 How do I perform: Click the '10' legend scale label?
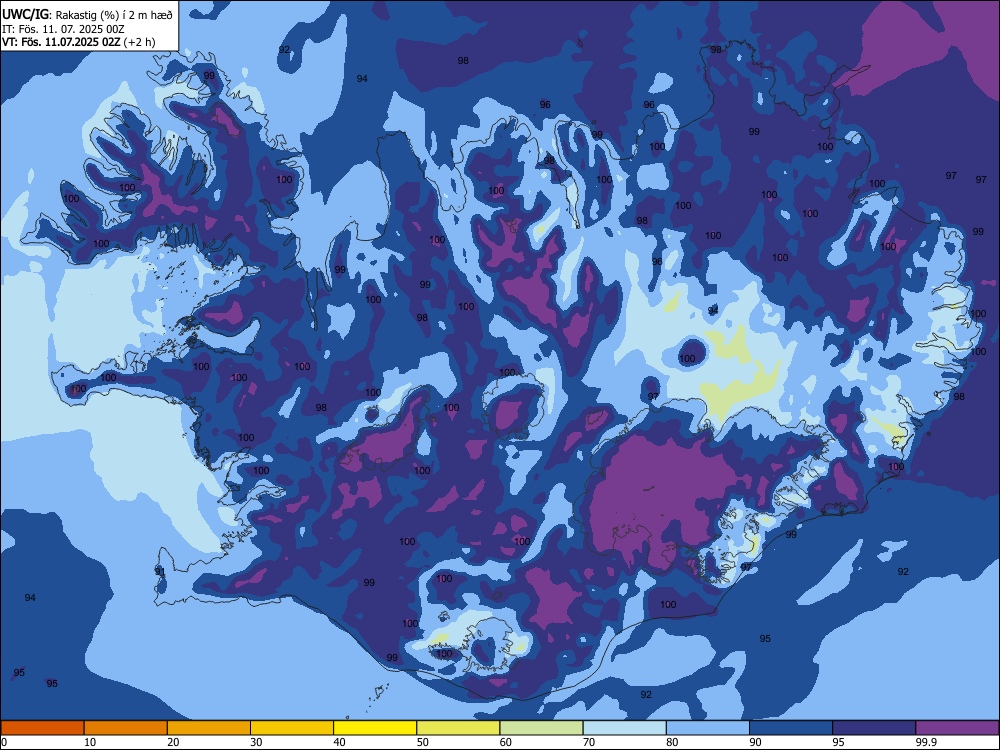pyautogui.click(x=90, y=742)
